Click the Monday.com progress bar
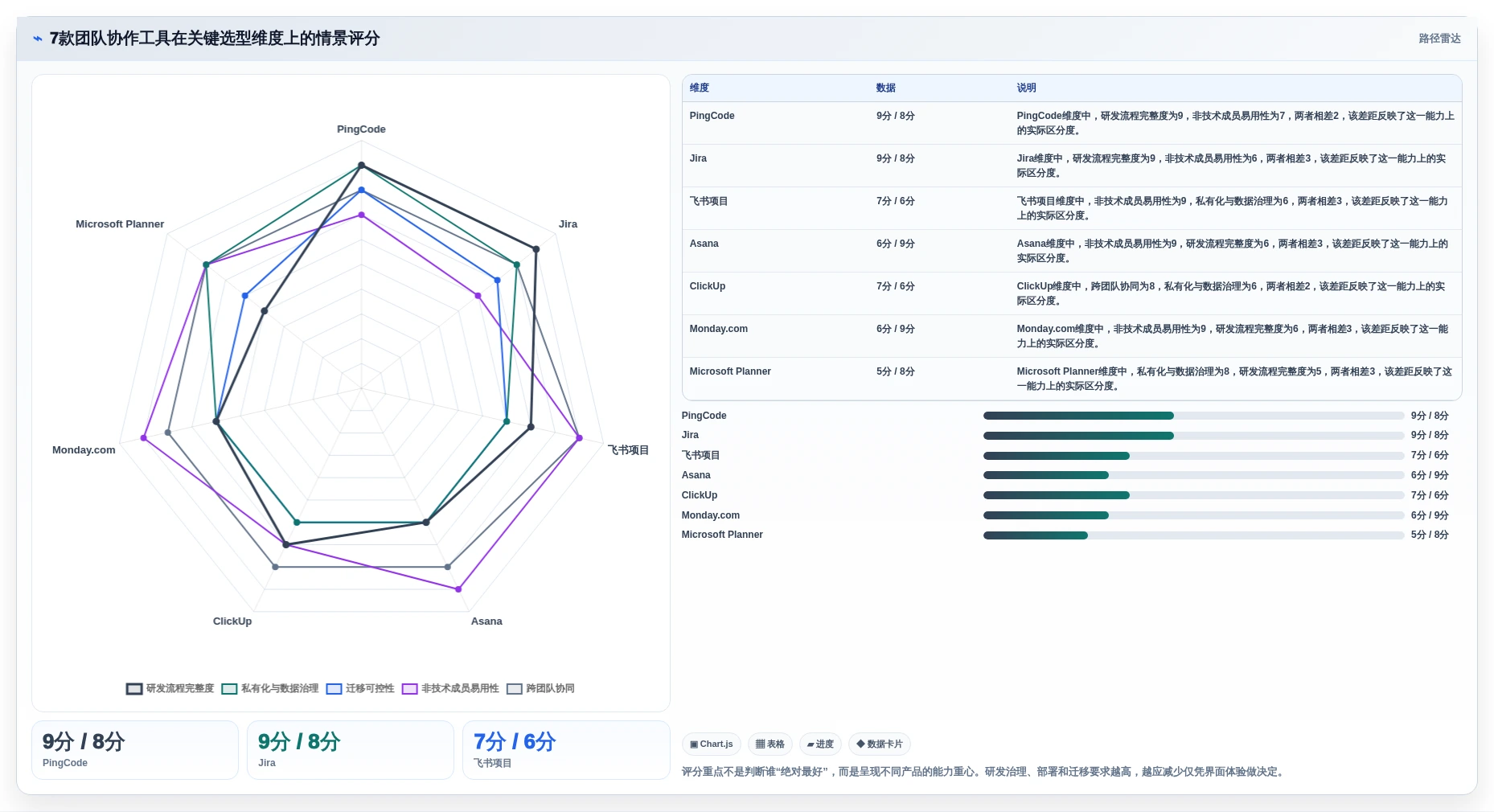The width and height of the screenshot is (1494, 812). click(1193, 515)
